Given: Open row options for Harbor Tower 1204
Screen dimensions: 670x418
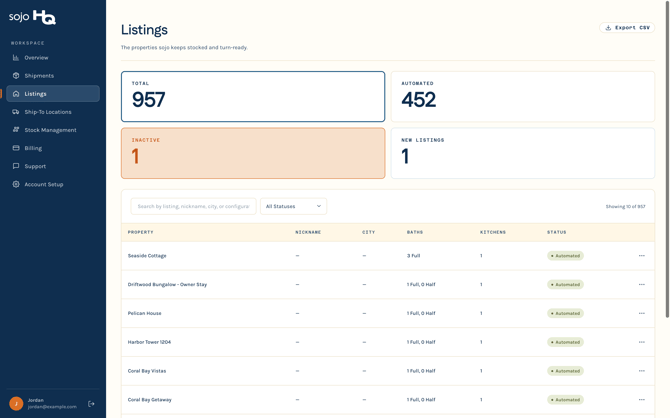Looking at the screenshot, I should pyautogui.click(x=641, y=342).
